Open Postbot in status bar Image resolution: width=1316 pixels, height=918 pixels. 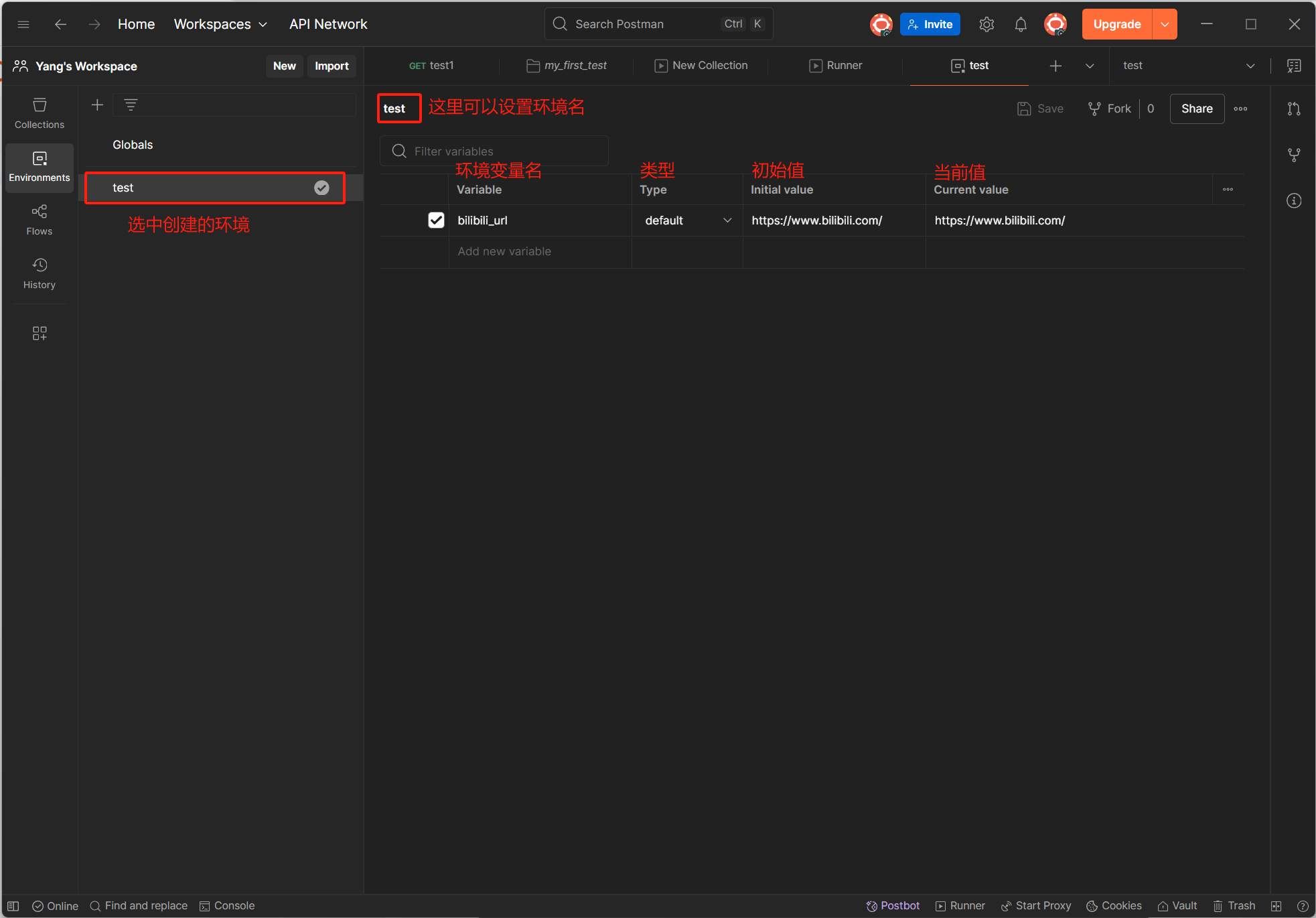point(893,906)
